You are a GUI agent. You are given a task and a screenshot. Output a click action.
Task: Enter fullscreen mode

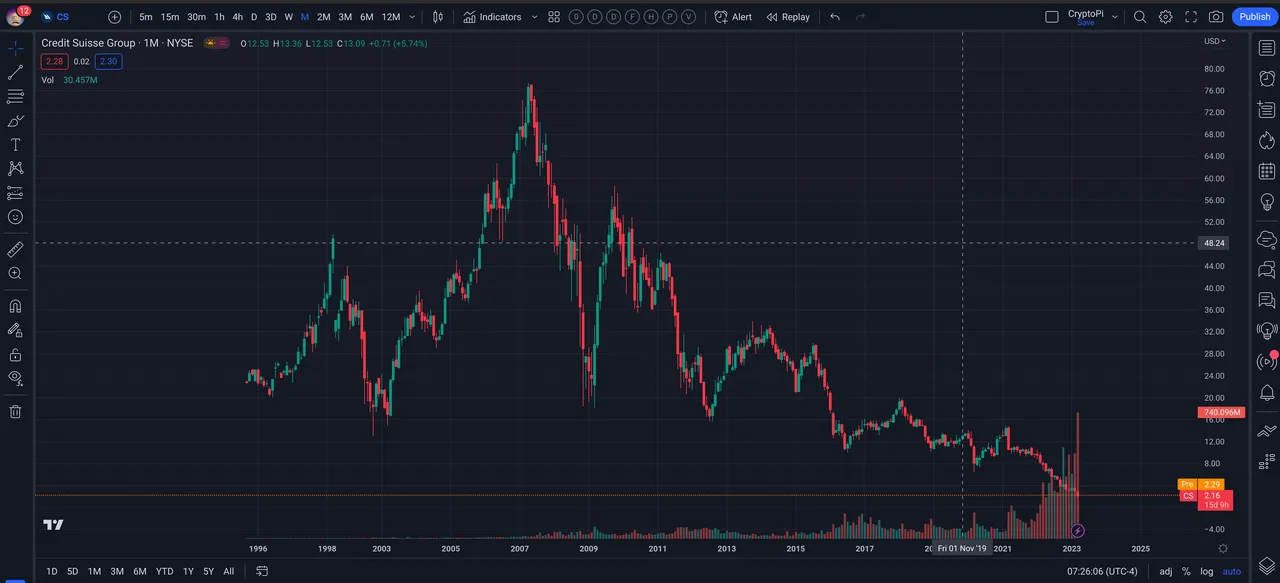1191,17
